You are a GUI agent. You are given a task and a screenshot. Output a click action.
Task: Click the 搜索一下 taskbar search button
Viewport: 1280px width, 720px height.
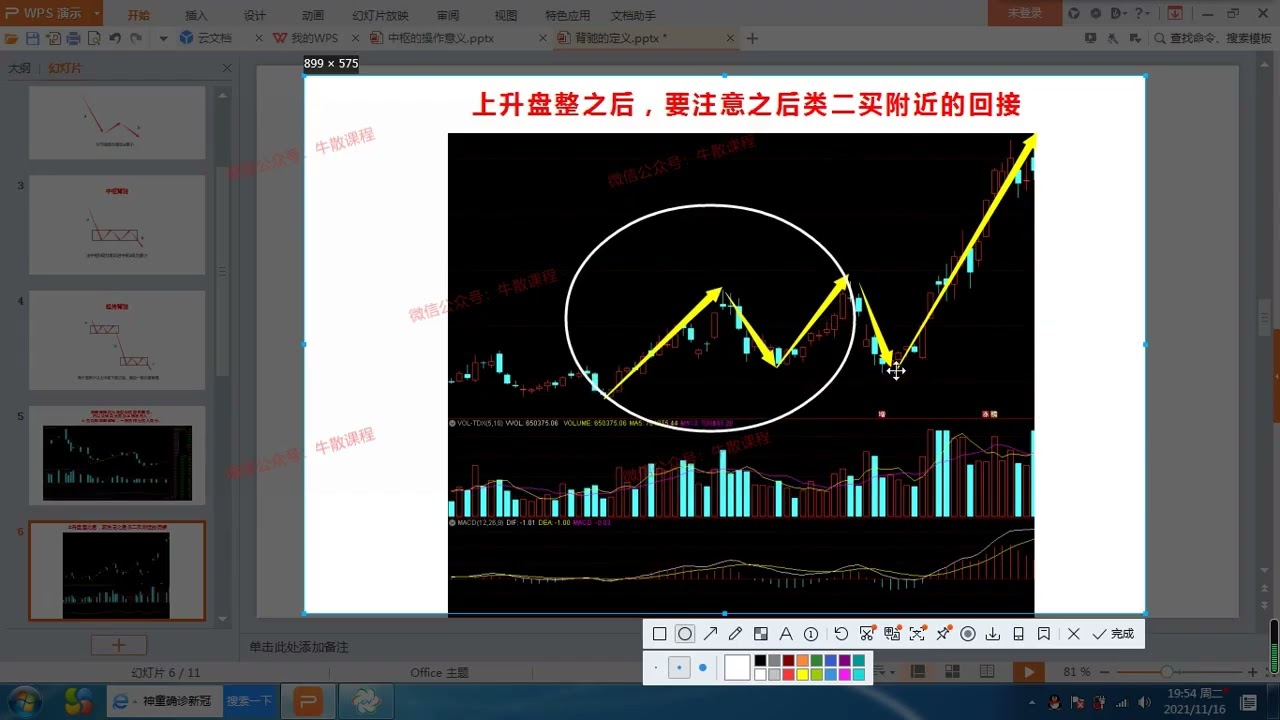point(249,701)
